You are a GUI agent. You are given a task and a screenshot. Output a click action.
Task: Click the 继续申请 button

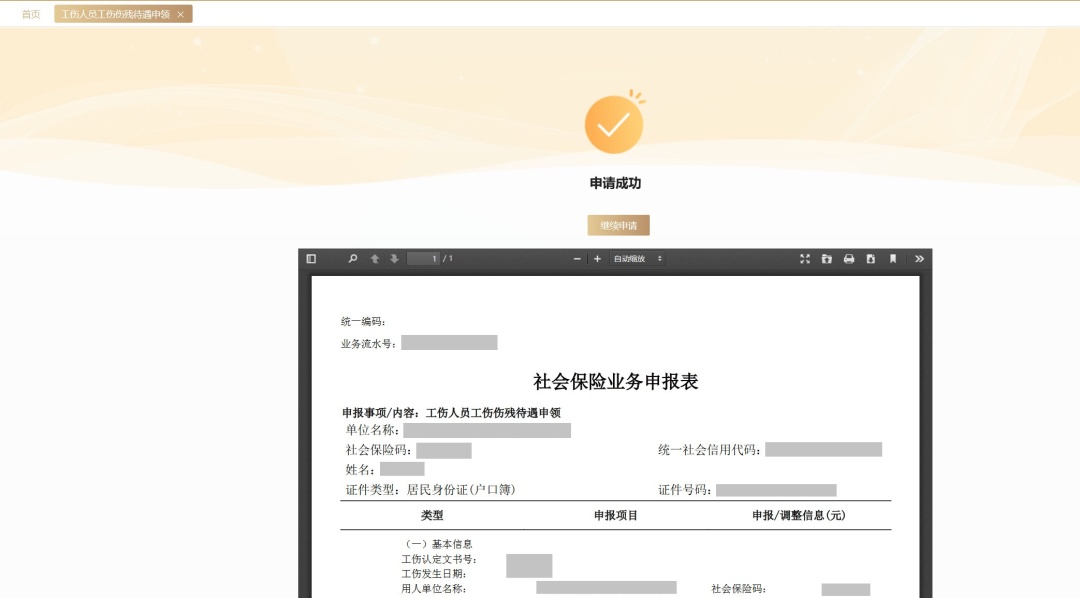tap(618, 226)
